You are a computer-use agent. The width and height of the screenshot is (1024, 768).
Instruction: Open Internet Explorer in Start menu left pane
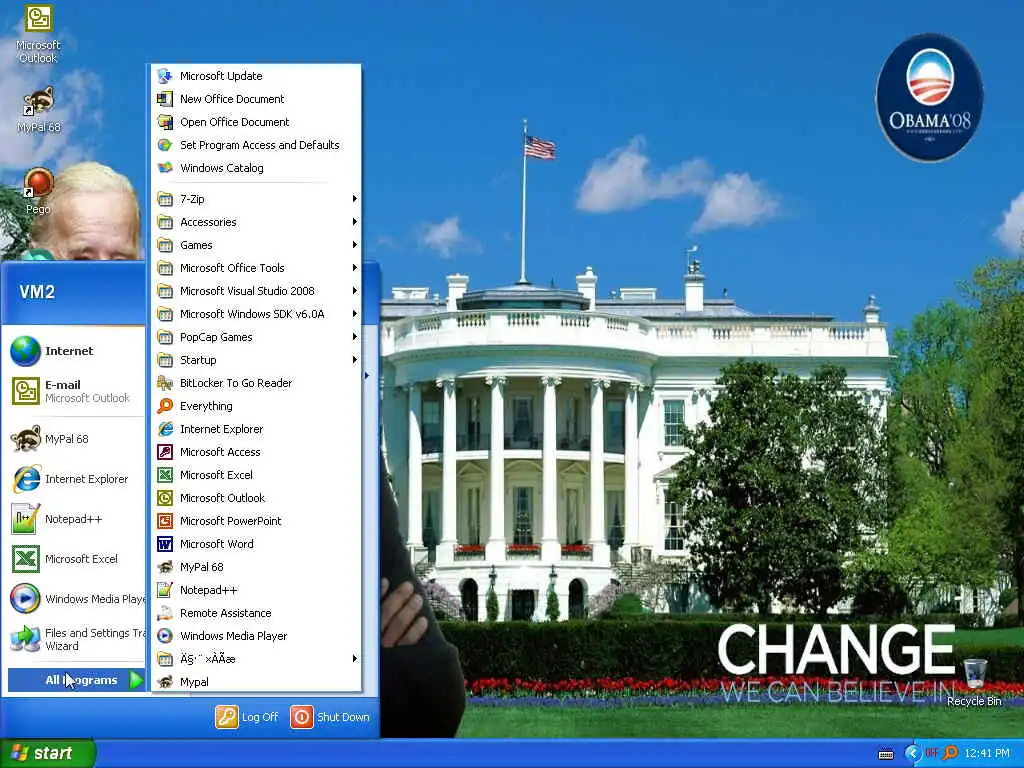tap(75, 479)
